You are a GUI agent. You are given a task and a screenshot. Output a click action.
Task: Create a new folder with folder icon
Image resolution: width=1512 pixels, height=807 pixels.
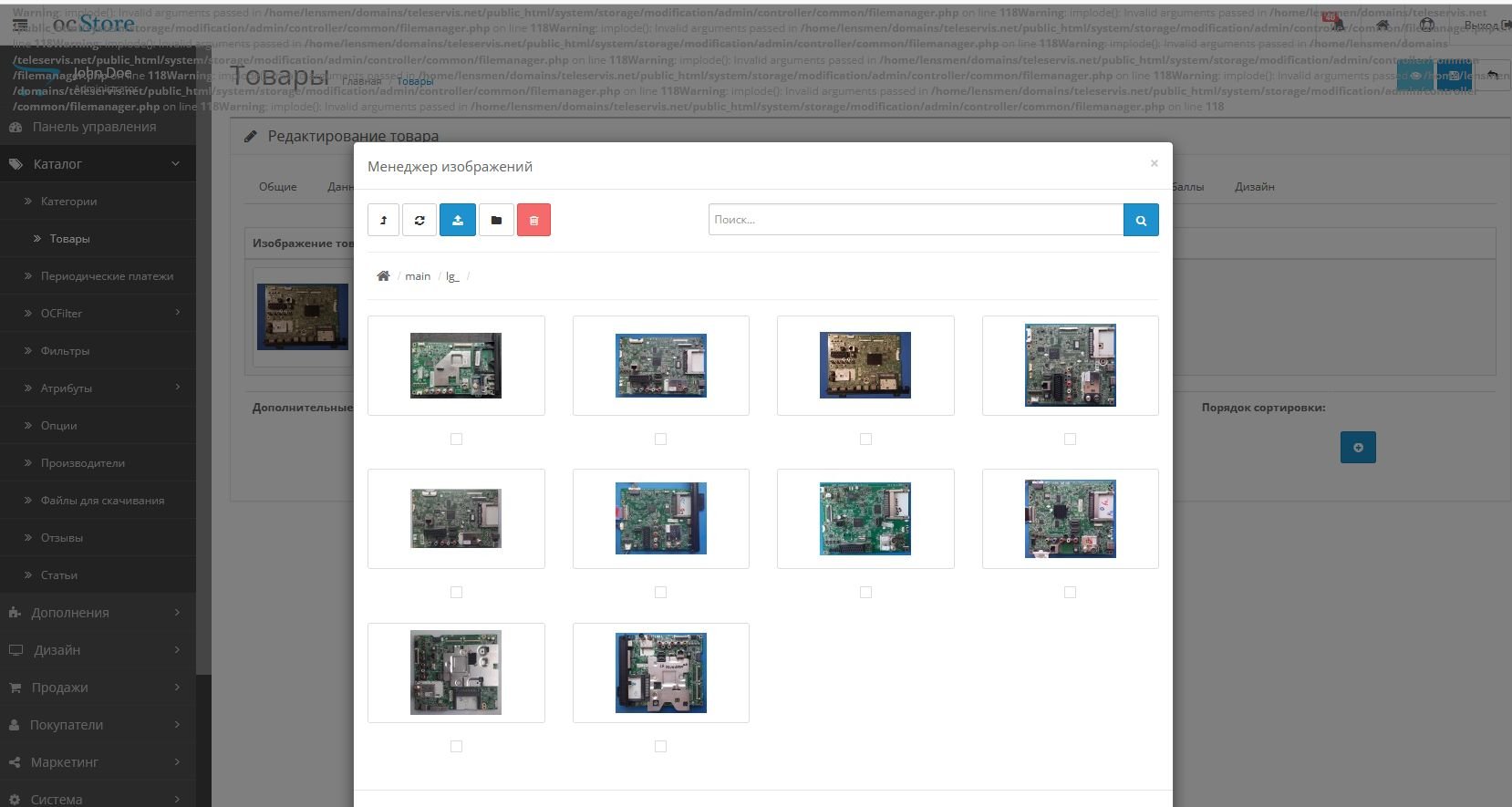click(496, 220)
